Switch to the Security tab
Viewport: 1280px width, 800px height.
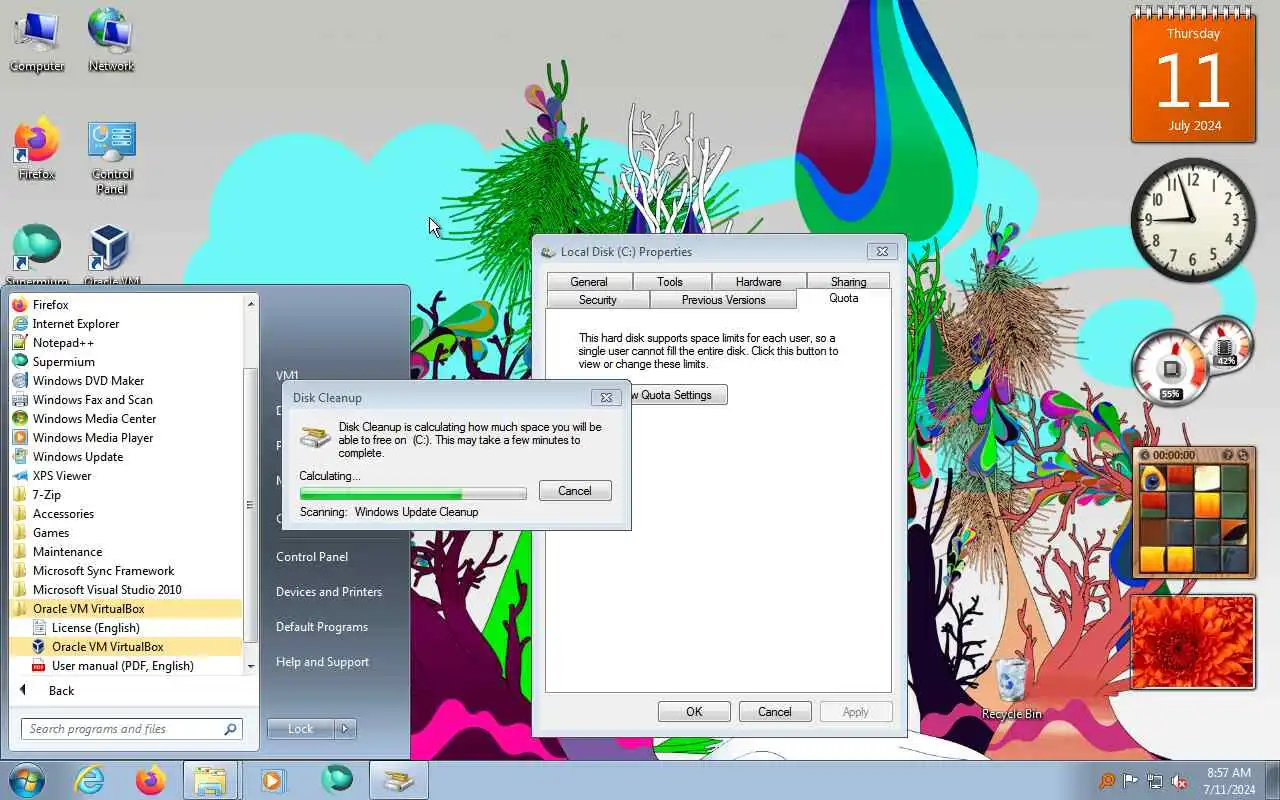coord(597,300)
